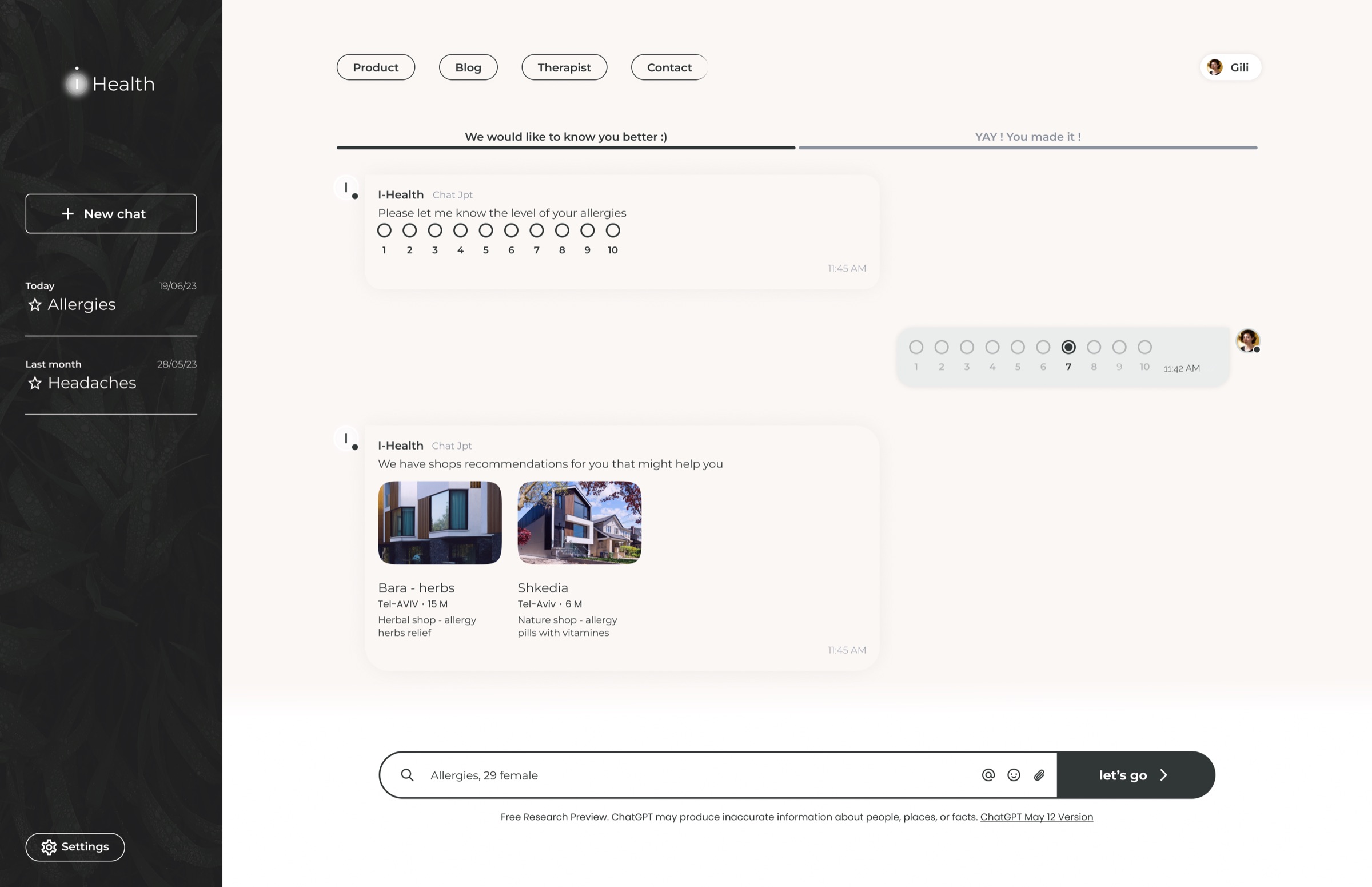Open the Shkedia shop thumbnail

click(x=579, y=523)
